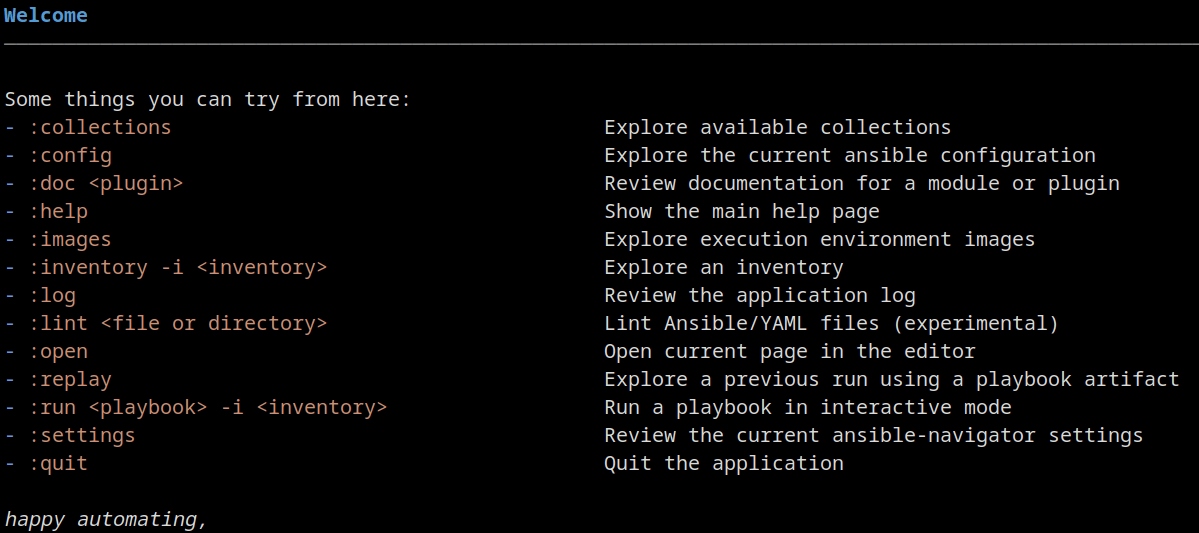Select the ":quit" command
The height and width of the screenshot is (533, 1199).
tap(58, 463)
